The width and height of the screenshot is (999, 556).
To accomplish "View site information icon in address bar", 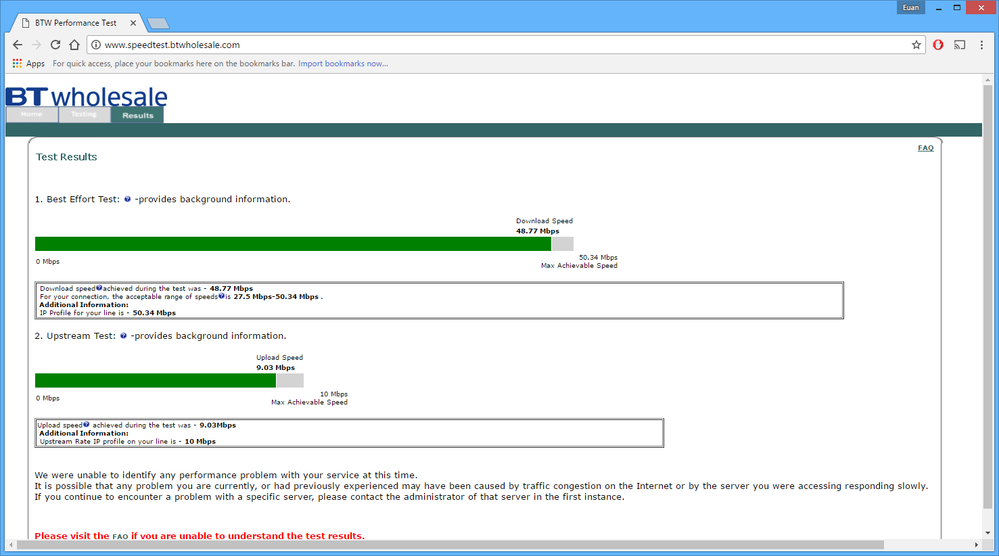I will click(x=96, y=45).
